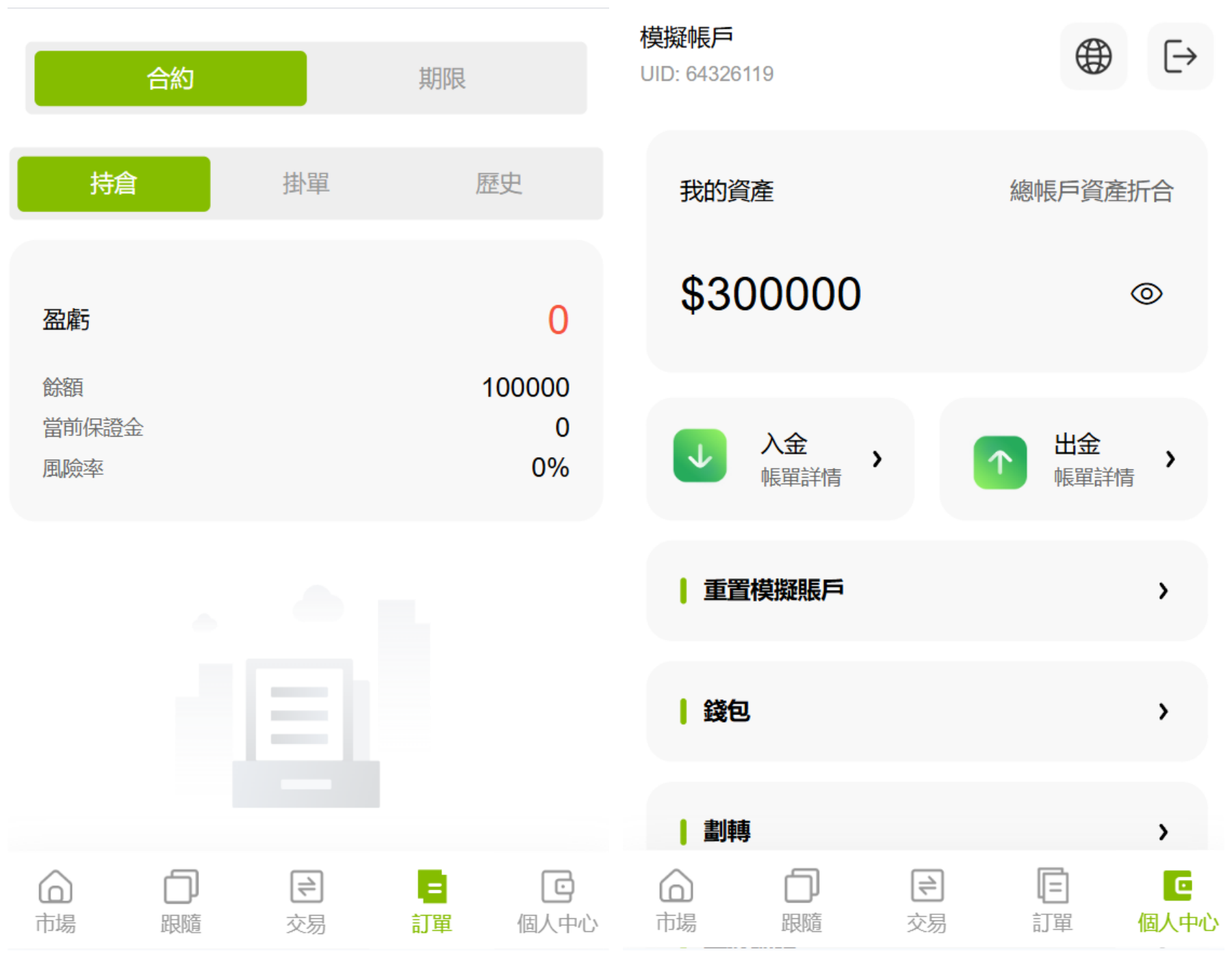The image size is (1232, 958).
Task: Select the 持倉 positions tab
Action: coord(114,184)
